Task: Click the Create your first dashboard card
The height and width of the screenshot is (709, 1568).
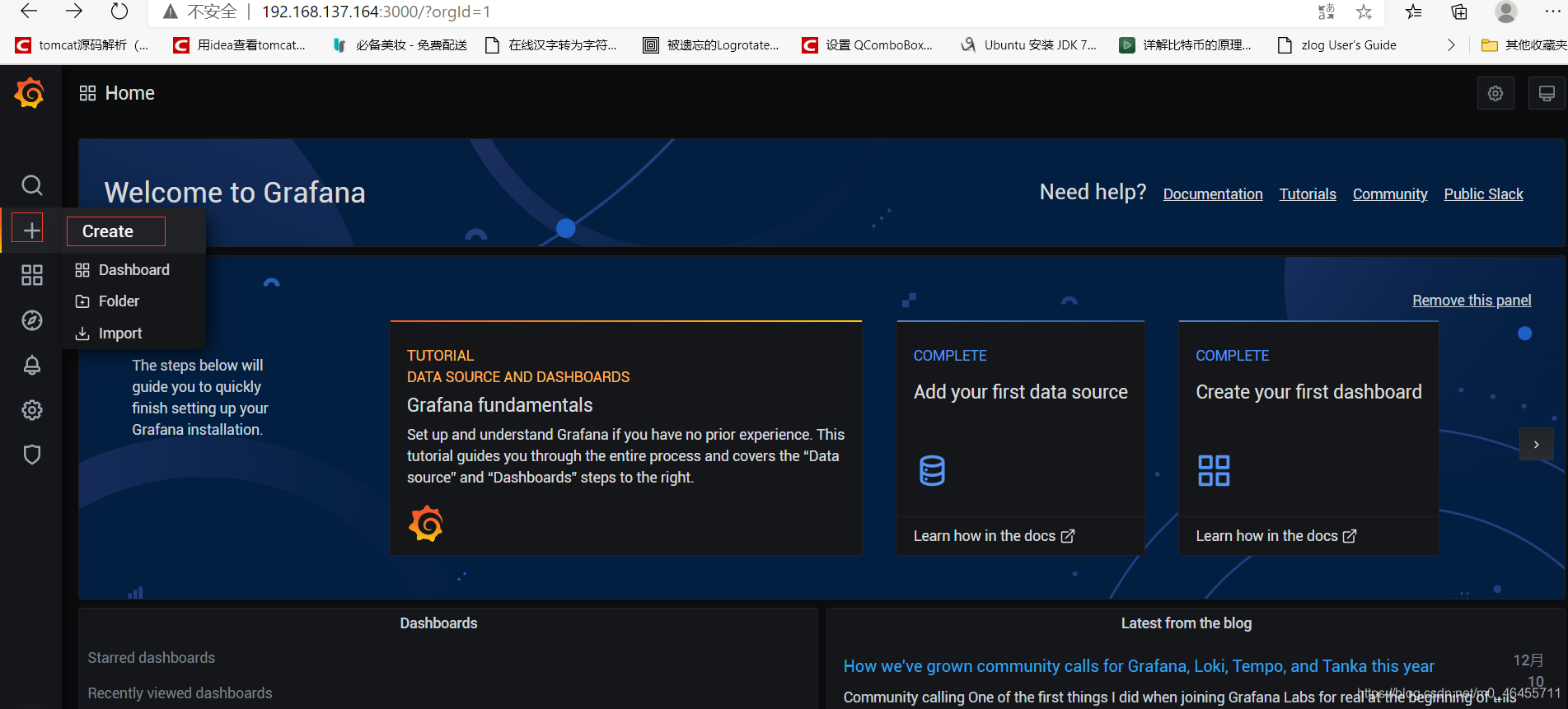Action: tap(1308, 438)
